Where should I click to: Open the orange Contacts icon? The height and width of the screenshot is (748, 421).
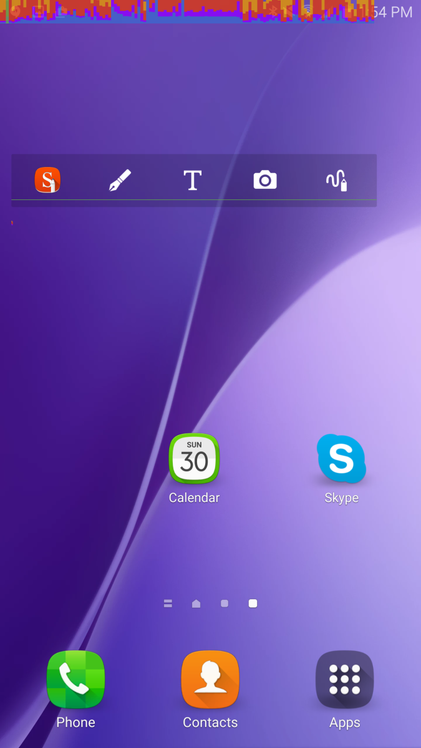pos(210,679)
